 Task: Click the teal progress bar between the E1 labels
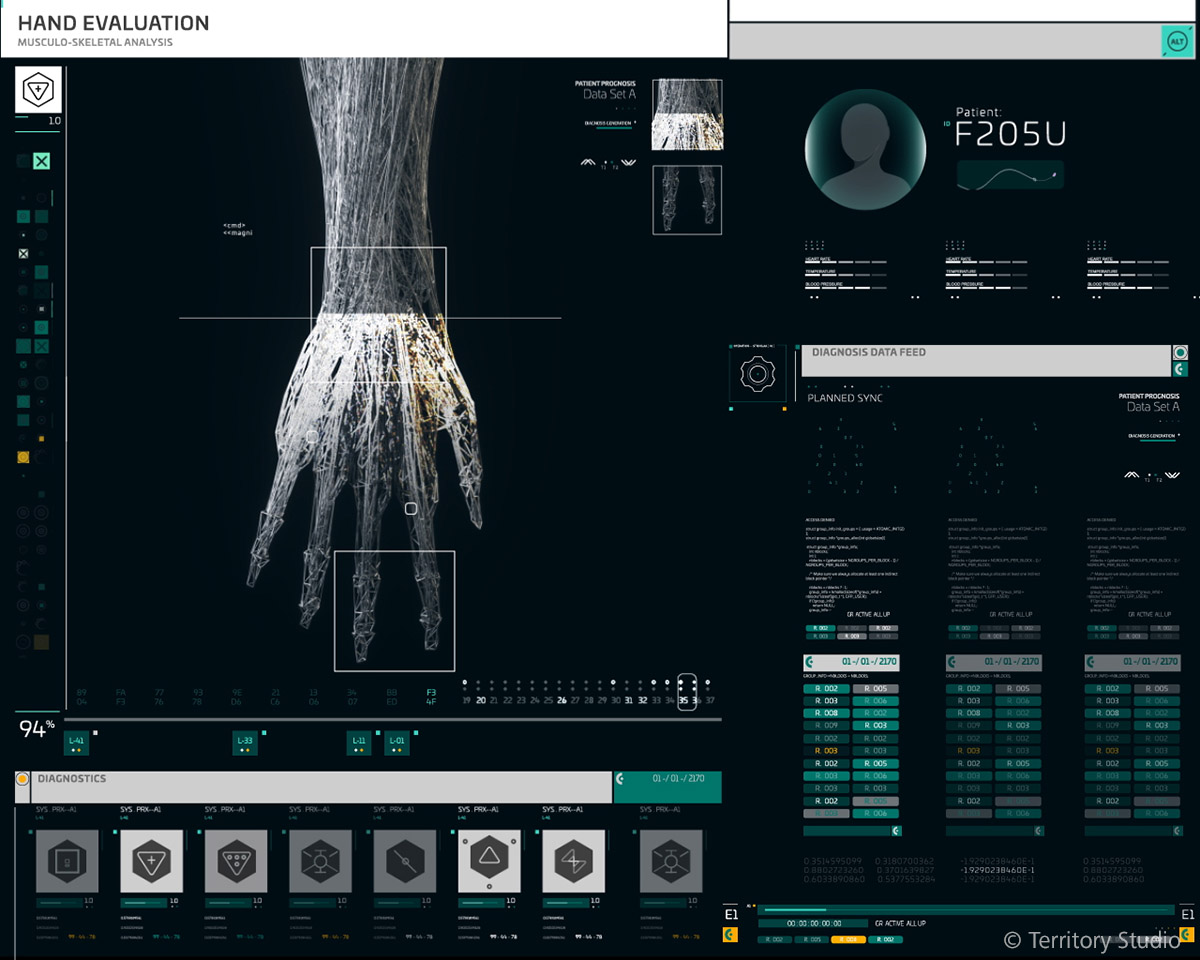(x=967, y=909)
